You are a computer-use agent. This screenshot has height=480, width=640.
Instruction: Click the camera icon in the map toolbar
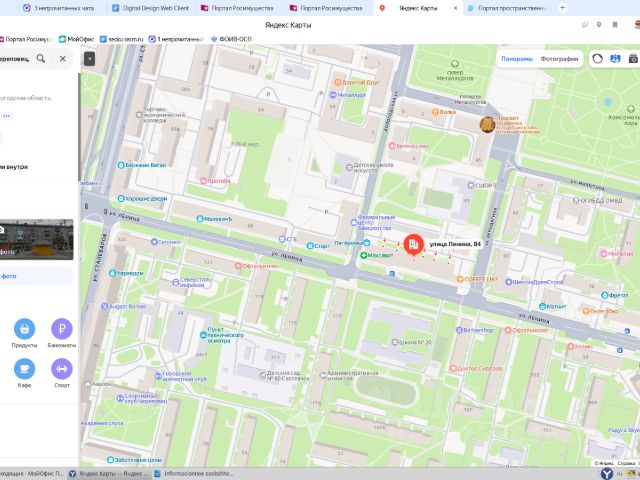coord(633,59)
